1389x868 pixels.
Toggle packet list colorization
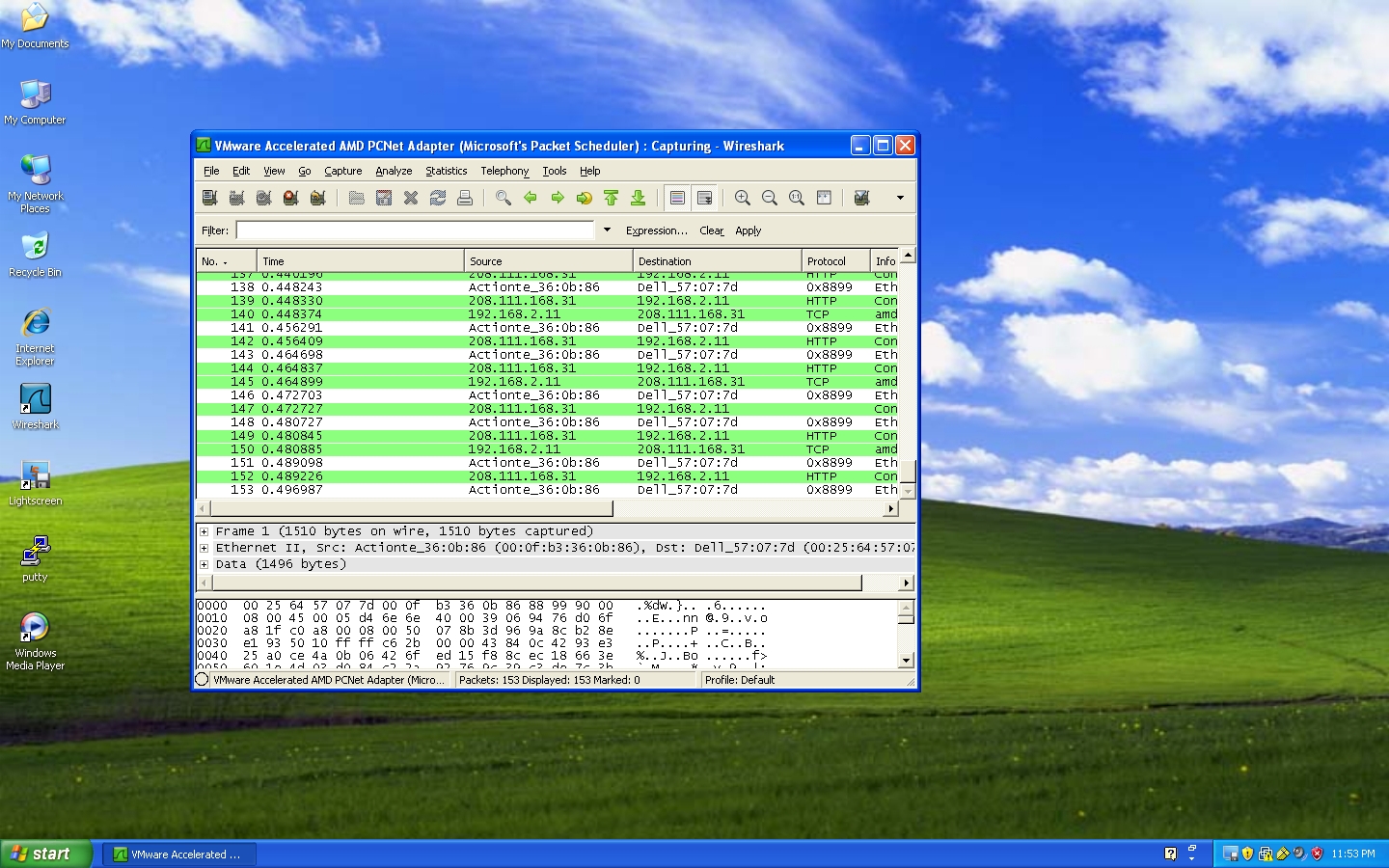pyautogui.click(x=677, y=198)
